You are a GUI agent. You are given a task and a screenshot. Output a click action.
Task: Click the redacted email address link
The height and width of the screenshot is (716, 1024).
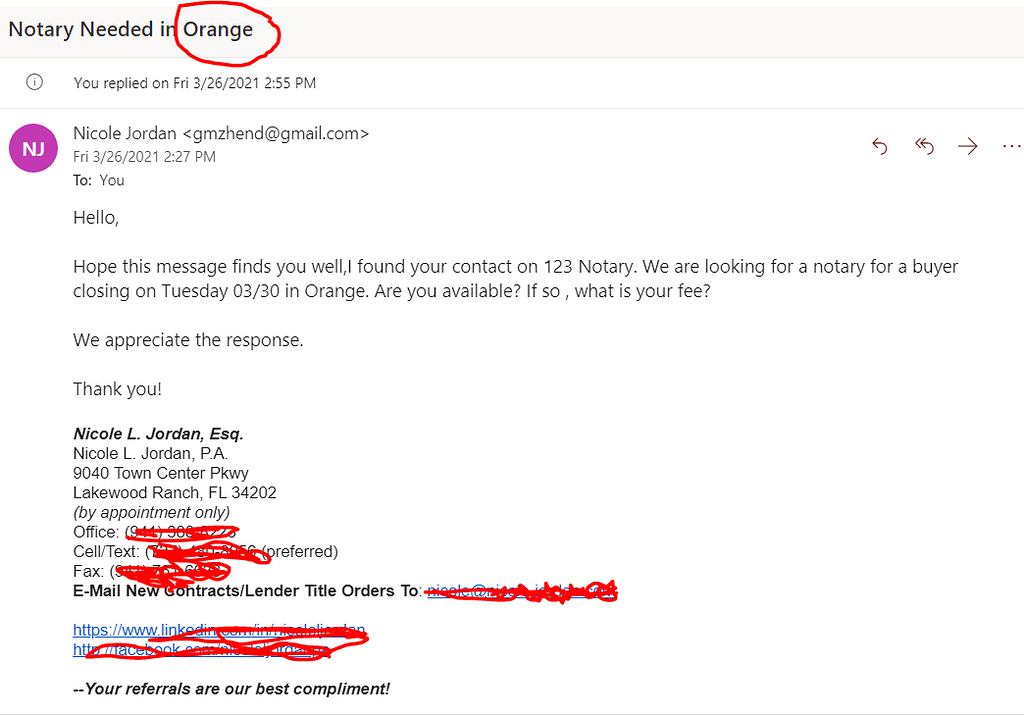(x=520, y=591)
